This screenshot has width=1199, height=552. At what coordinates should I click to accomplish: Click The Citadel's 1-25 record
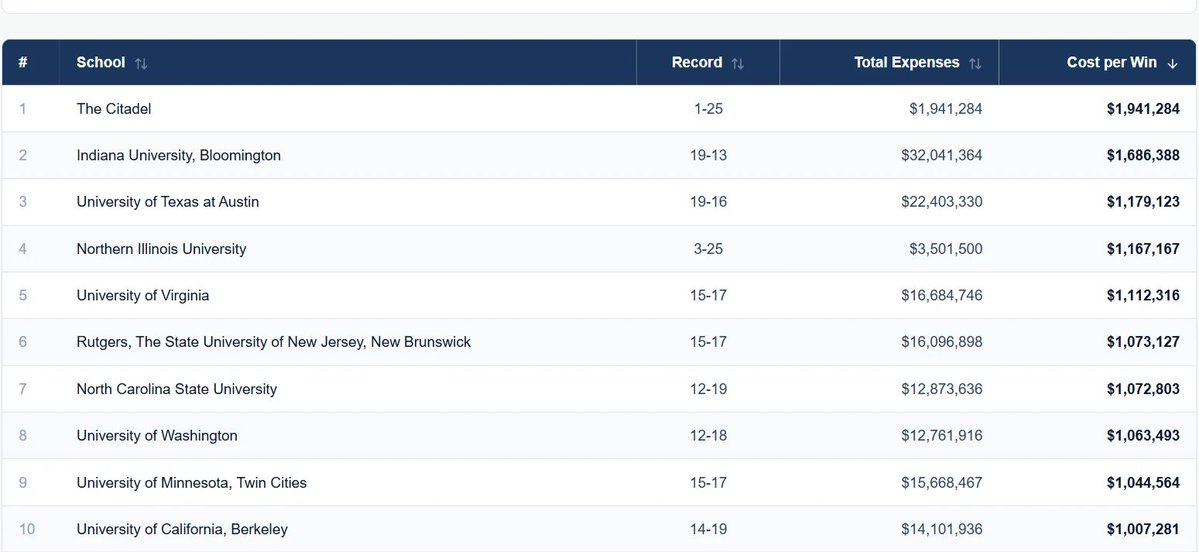708,109
